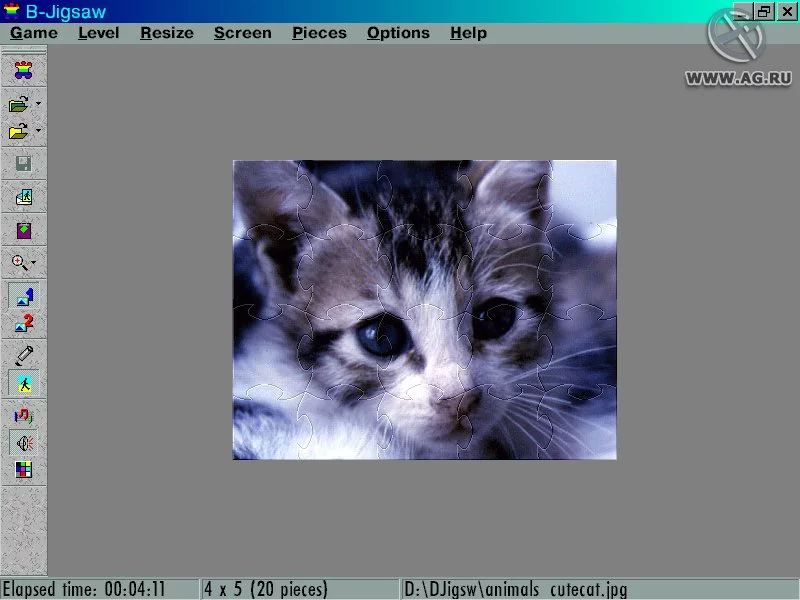Open the Screen menu
This screenshot has width=800, height=600.
coord(242,33)
